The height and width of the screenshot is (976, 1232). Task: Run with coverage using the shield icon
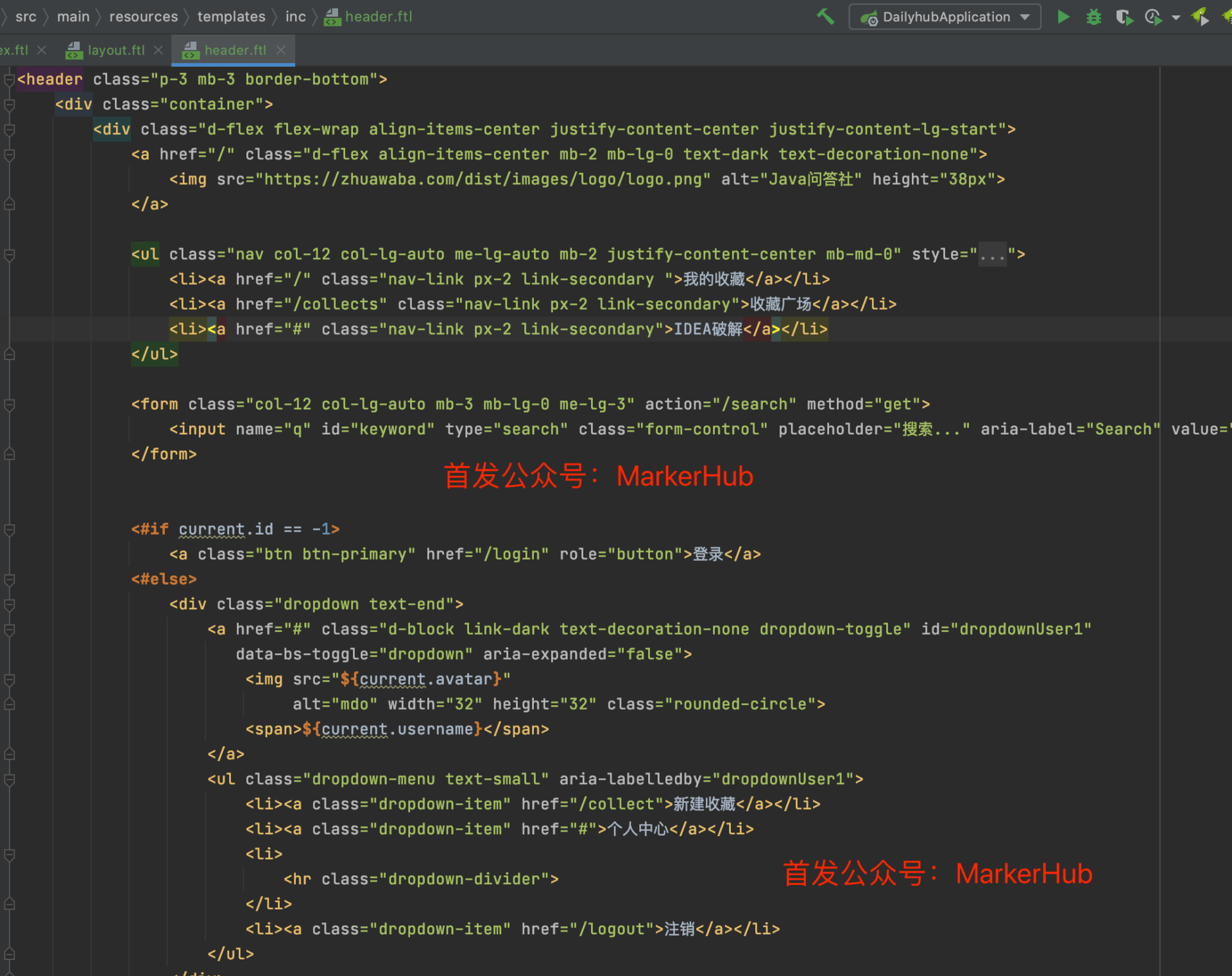(1124, 17)
